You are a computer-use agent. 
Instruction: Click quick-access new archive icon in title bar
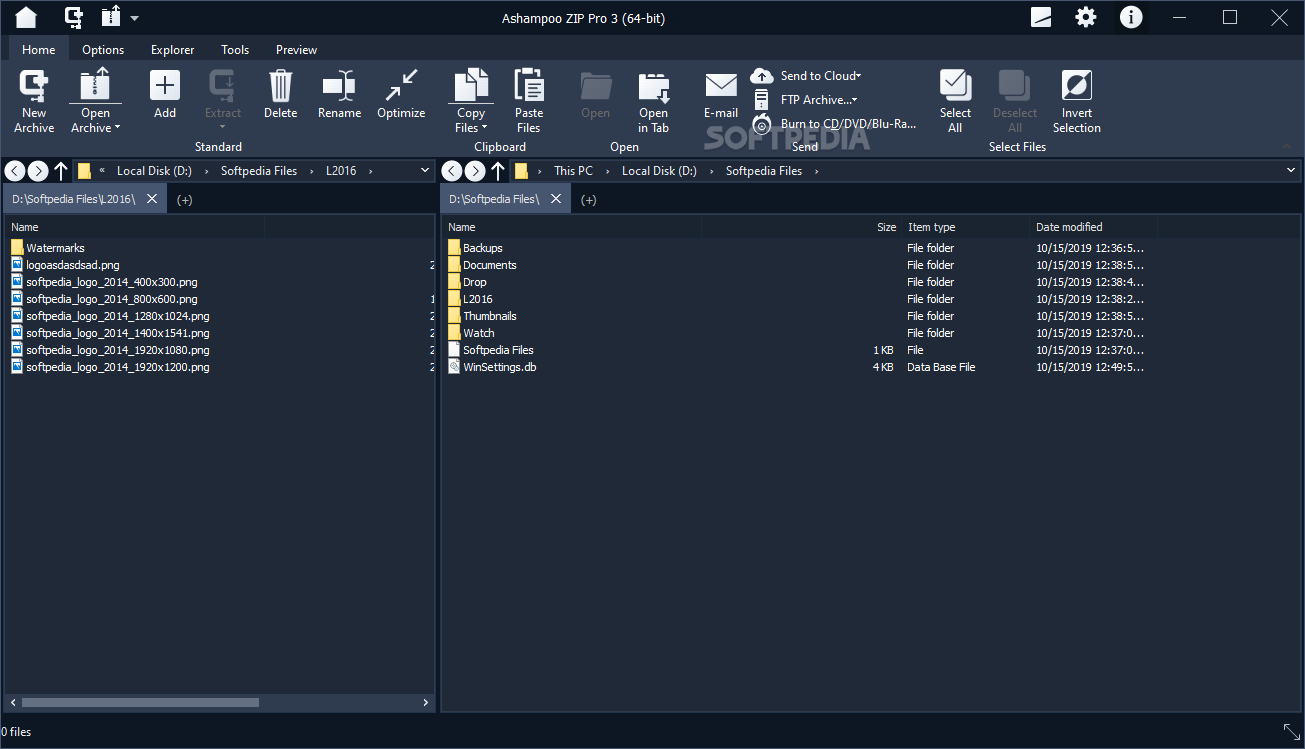pyautogui.click(x=74, y=17)
